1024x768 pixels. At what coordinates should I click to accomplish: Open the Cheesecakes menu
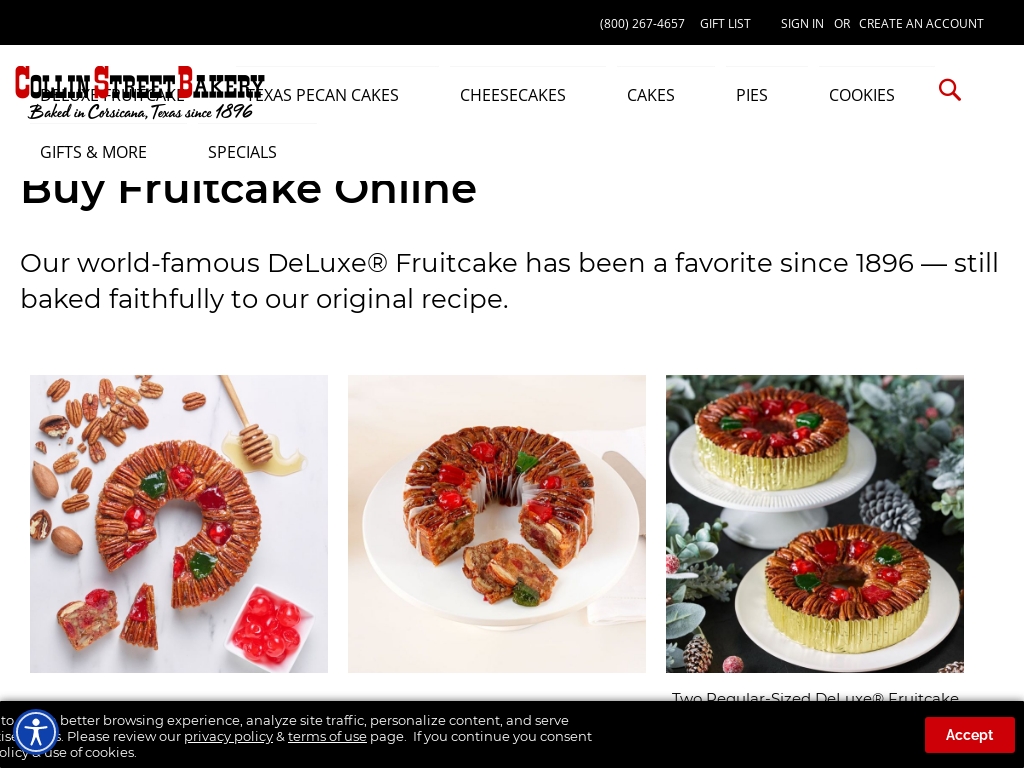point(513,95)
